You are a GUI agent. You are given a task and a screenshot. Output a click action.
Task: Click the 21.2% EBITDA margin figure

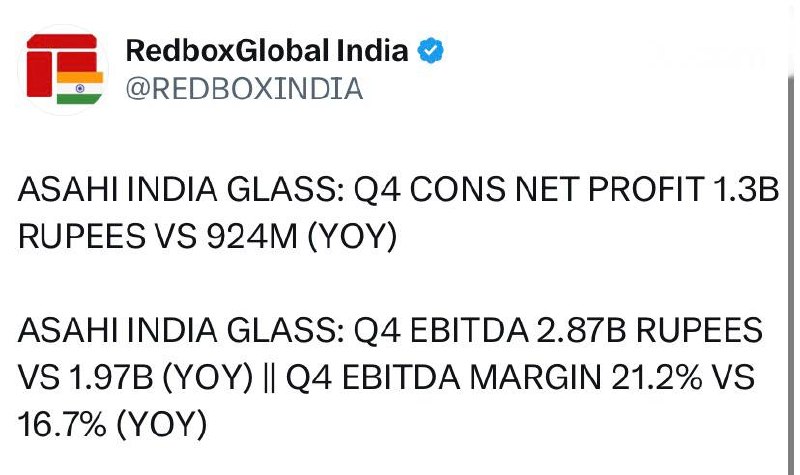pos(657,378)
